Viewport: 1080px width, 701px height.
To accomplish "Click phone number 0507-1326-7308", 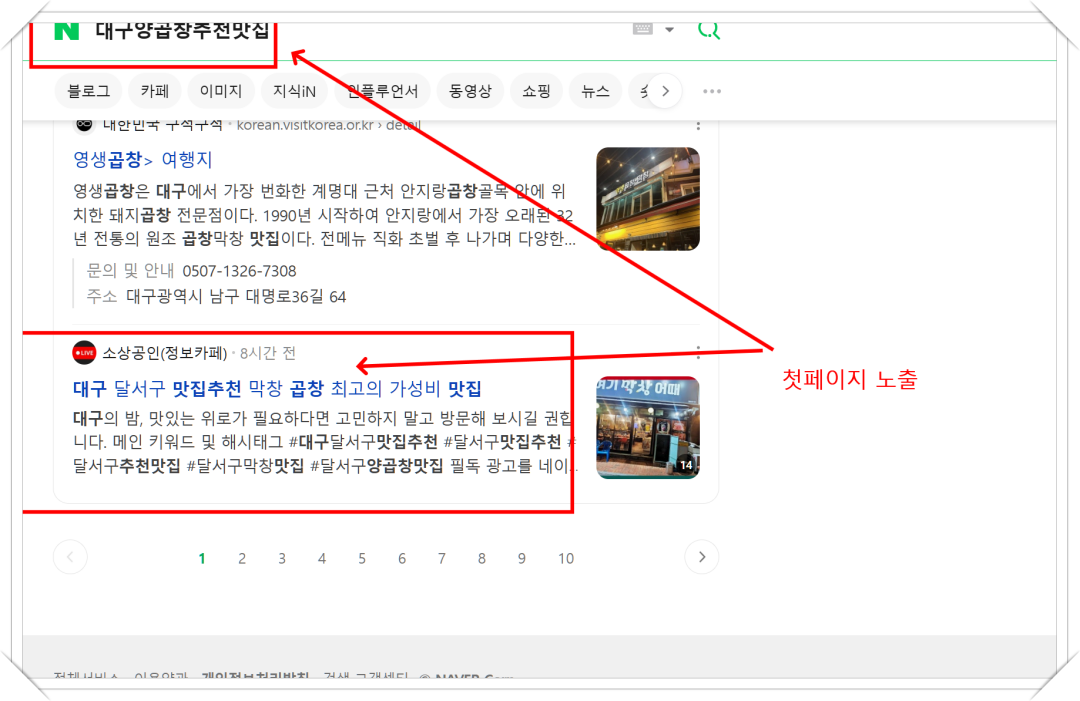I will [239, 271].
